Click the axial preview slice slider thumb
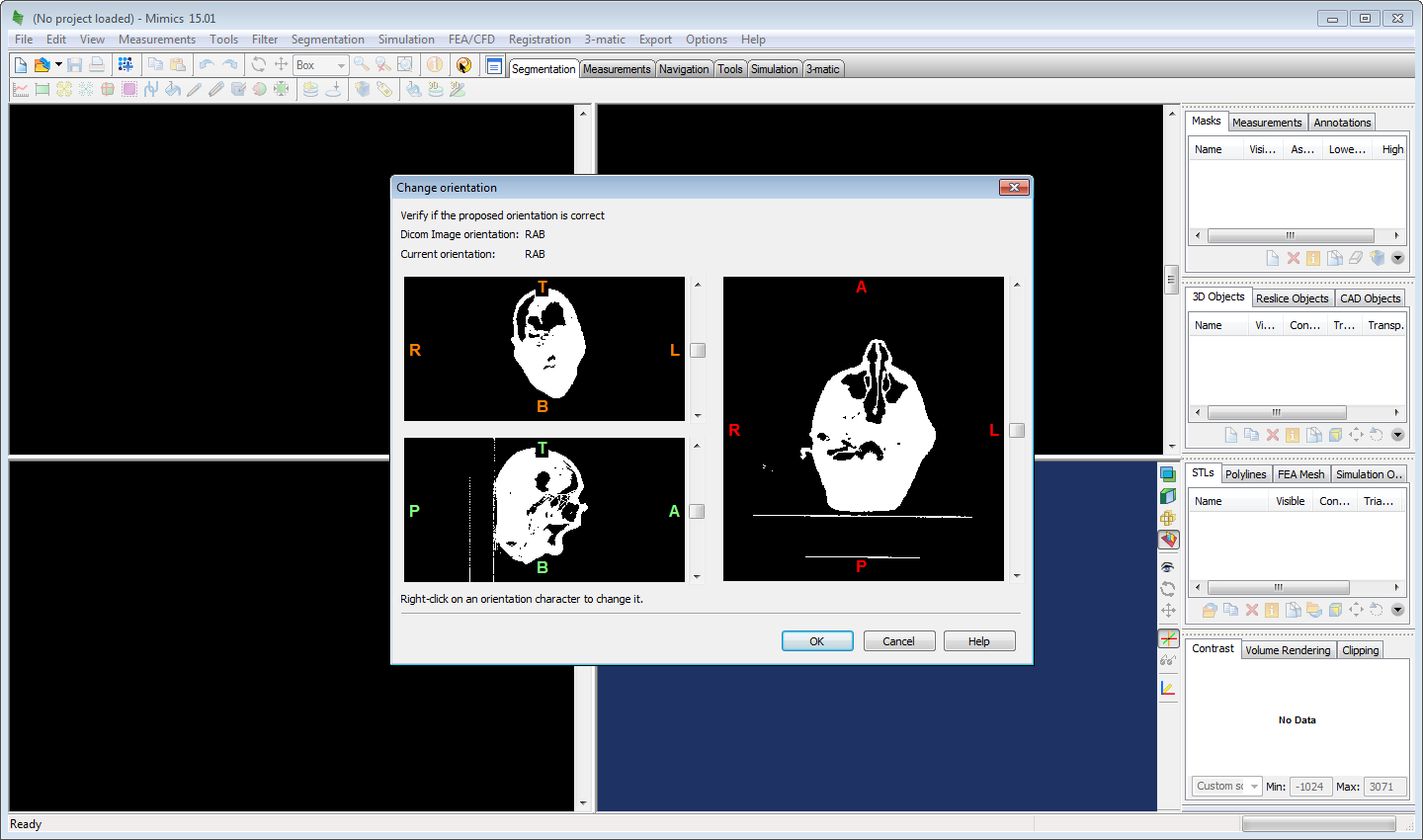The image size is (1423, 840). (x=1017, y=430)
